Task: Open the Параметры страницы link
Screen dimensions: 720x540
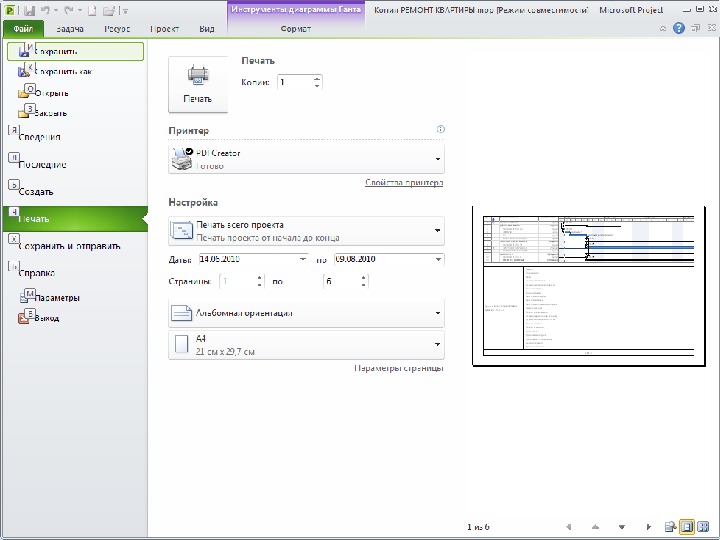Action: click(x=399, y=368)
